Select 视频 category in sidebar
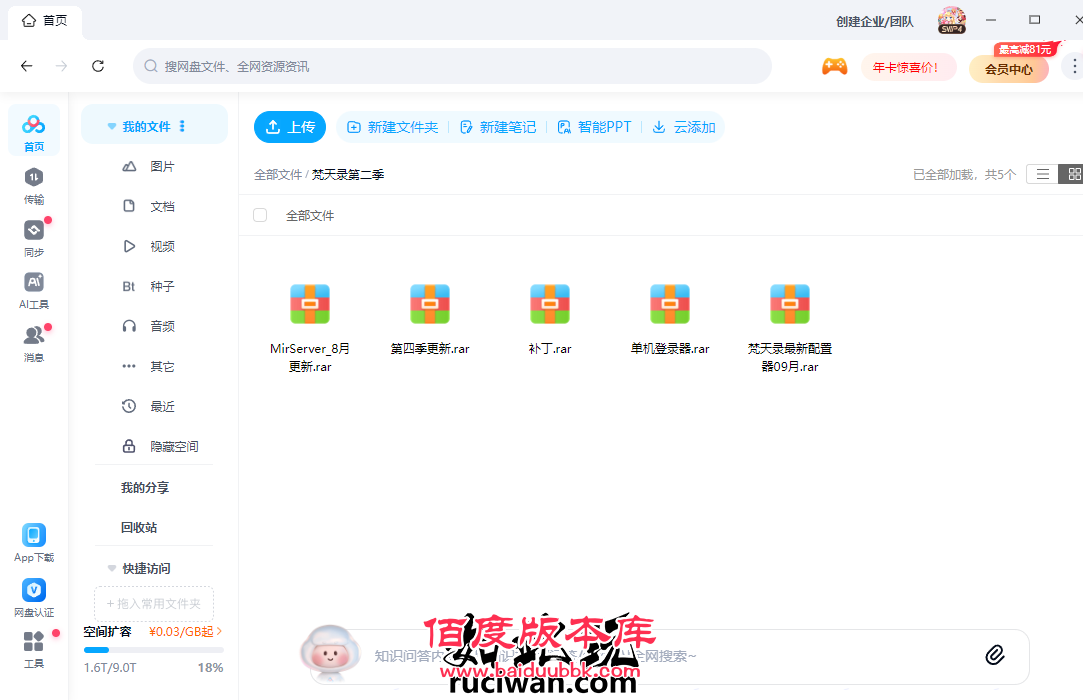Screen dimensions: 1083x700 click(x=161, y=246)
